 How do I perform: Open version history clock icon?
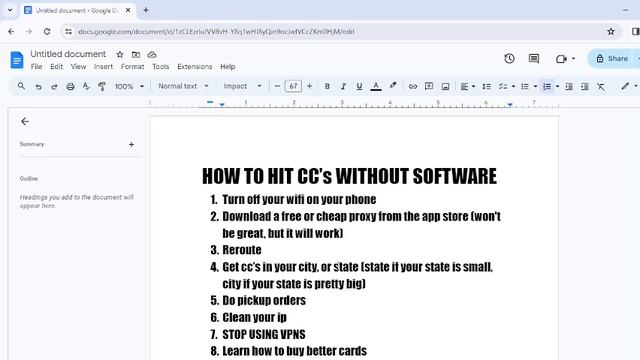[x=509, y=58]
